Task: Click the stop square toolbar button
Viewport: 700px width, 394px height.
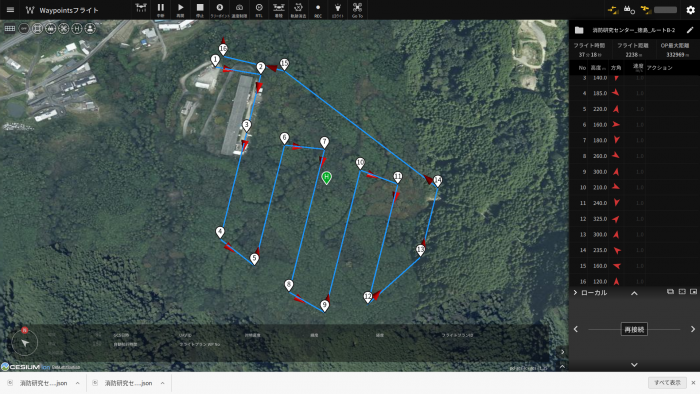Action: coord(200,9)
